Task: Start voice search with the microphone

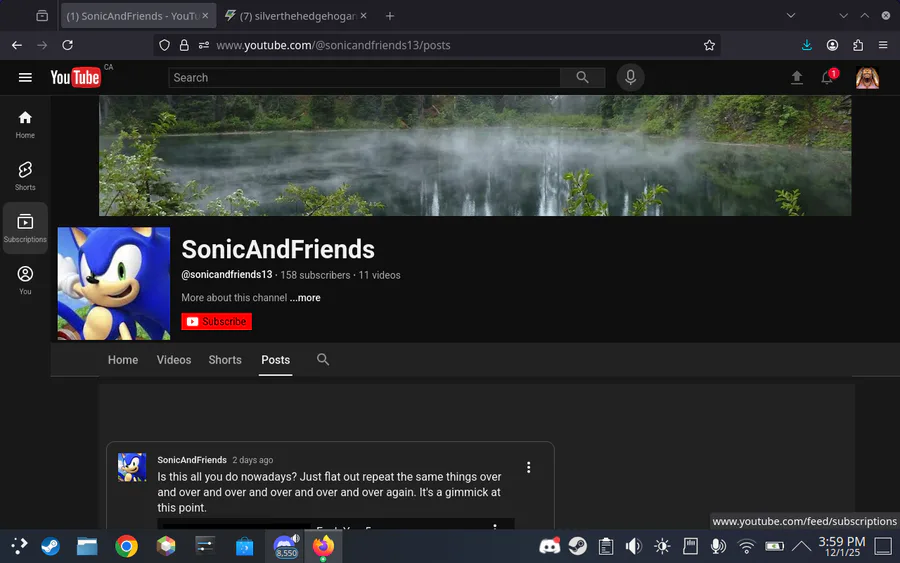Action: coord(630,77)
